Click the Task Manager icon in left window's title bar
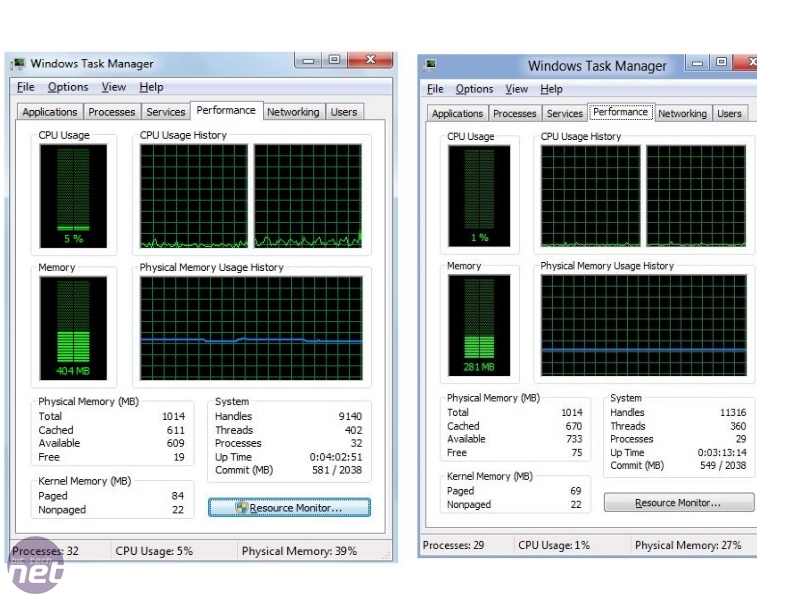 [19, 64]
